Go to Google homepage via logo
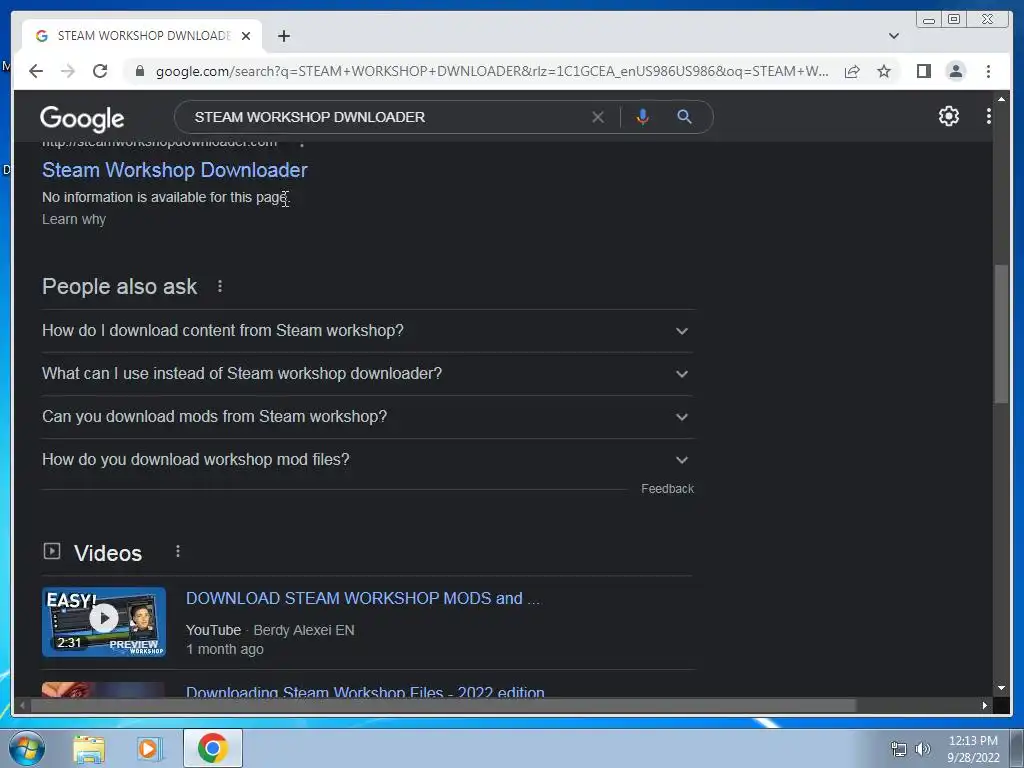The image size is (1024, 768). 82,118
